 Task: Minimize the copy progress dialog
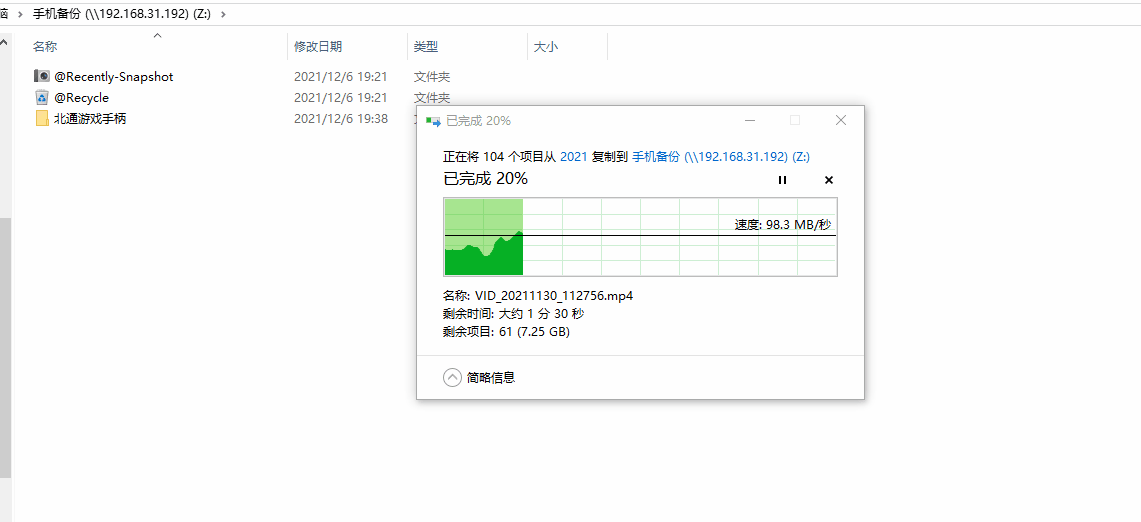(749, 120)
